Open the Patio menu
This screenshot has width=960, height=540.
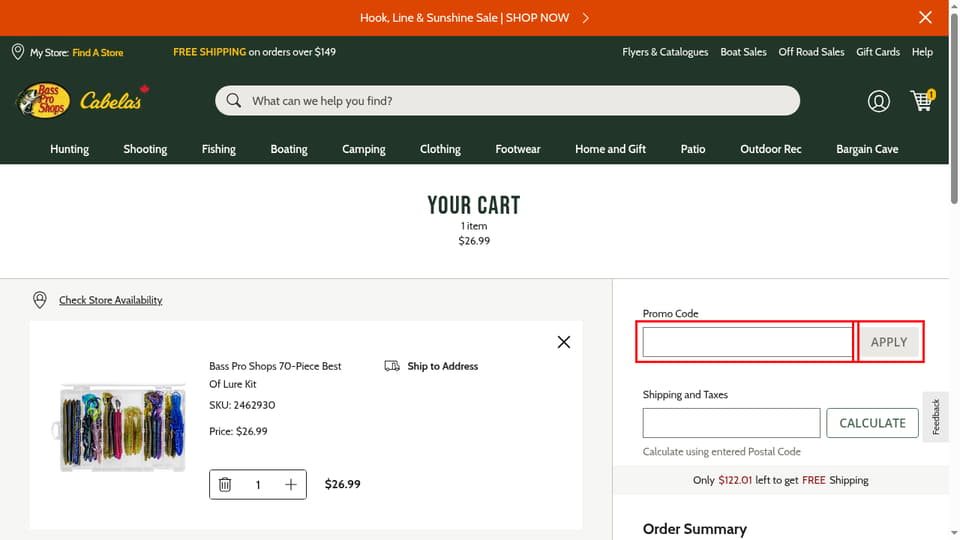[692, 149]
